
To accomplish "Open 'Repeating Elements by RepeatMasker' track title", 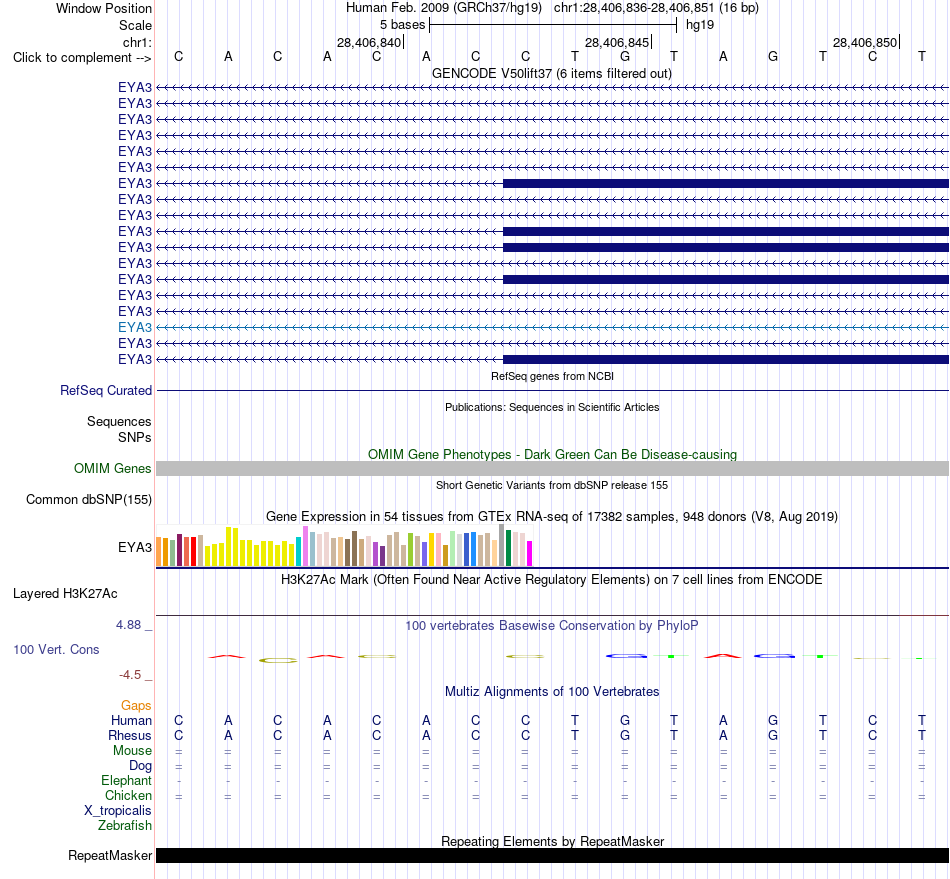I will (552, 841).
